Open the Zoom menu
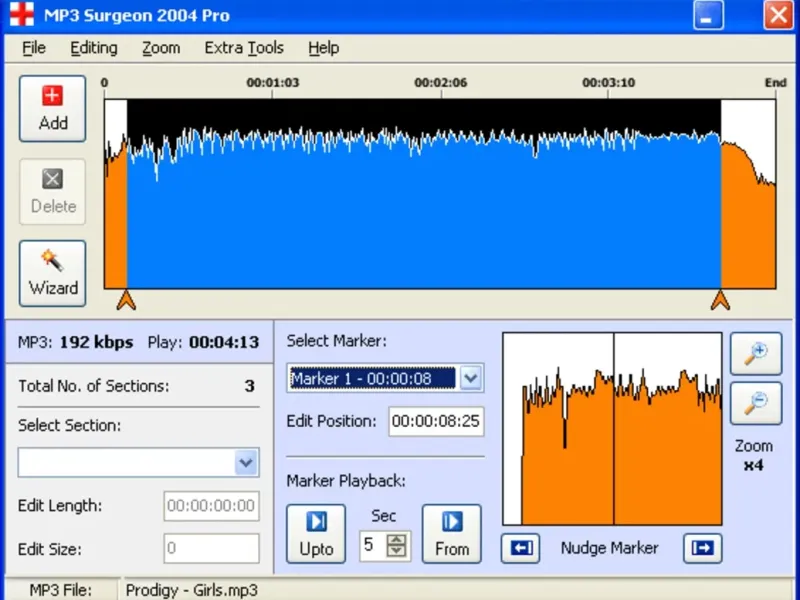Image resolution: width=800 pixels, height=600 pixels. [161, 48]
